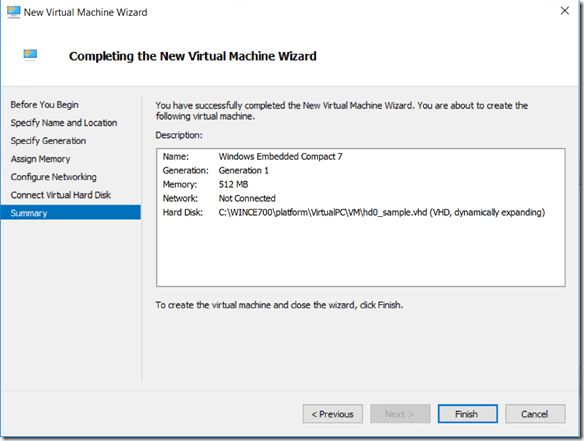Cancel the New Virtual Machine Wizard
584x441 pixels.
click(x=535, y=414)
